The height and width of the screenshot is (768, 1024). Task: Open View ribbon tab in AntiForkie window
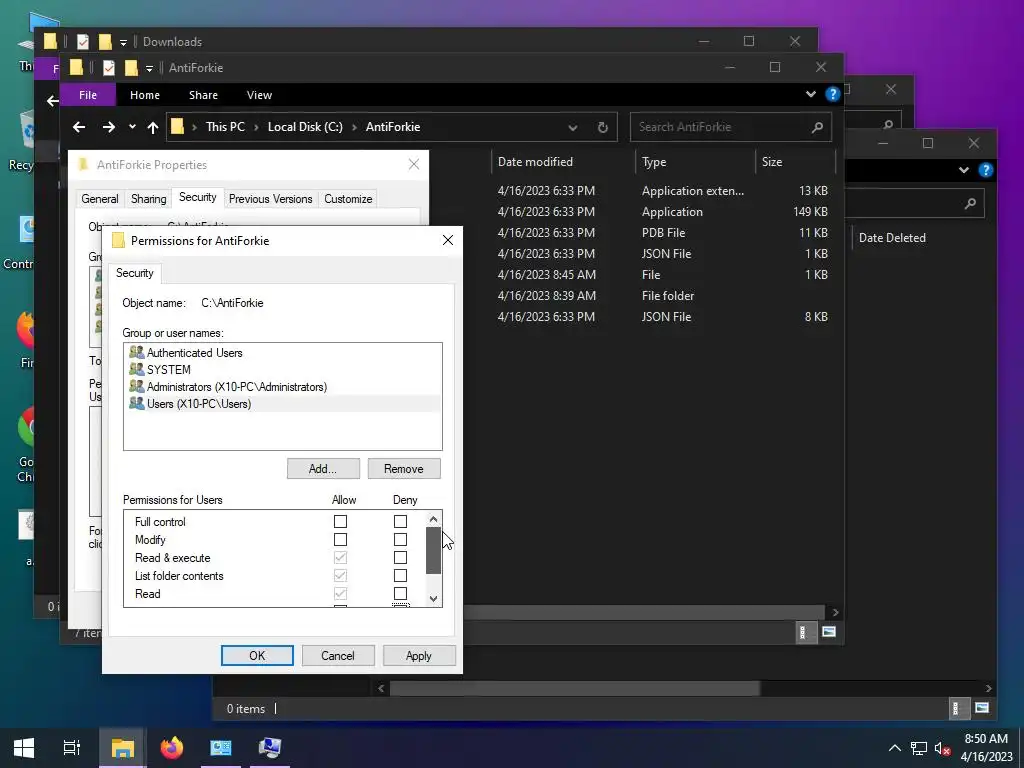[x=259, y=95]
